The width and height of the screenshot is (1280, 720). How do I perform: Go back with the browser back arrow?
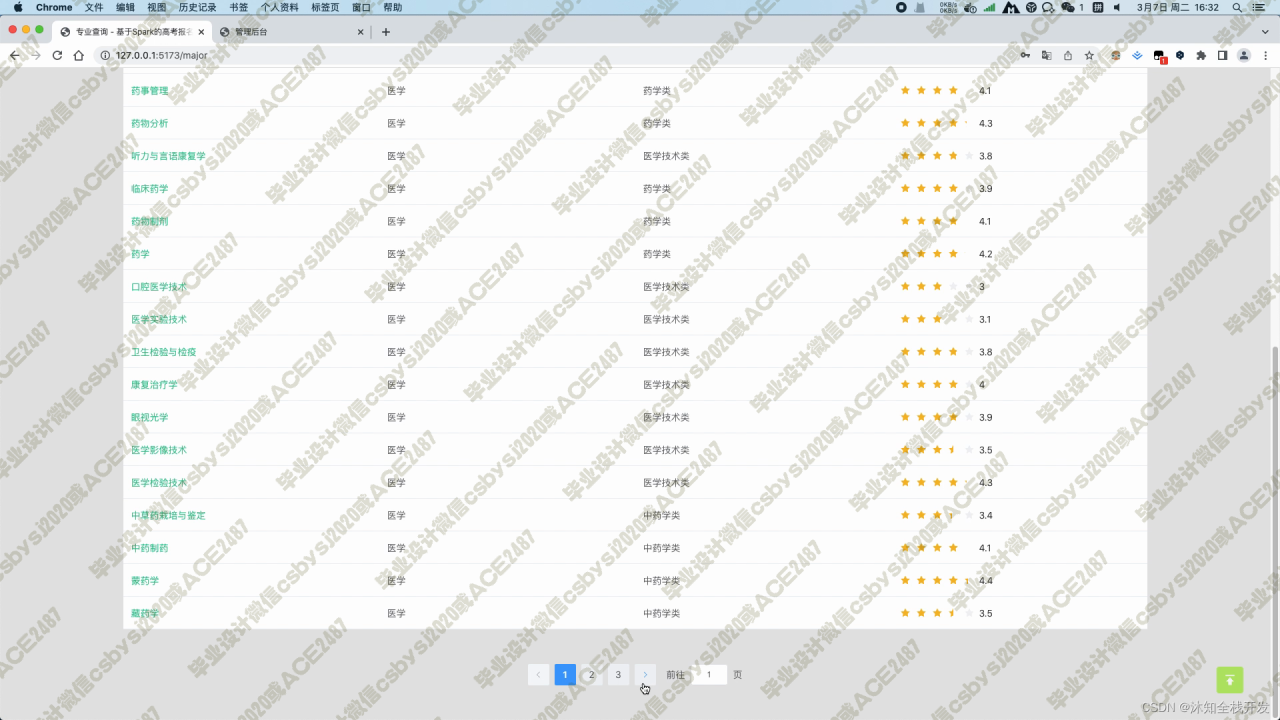click(x=14, y=55)
